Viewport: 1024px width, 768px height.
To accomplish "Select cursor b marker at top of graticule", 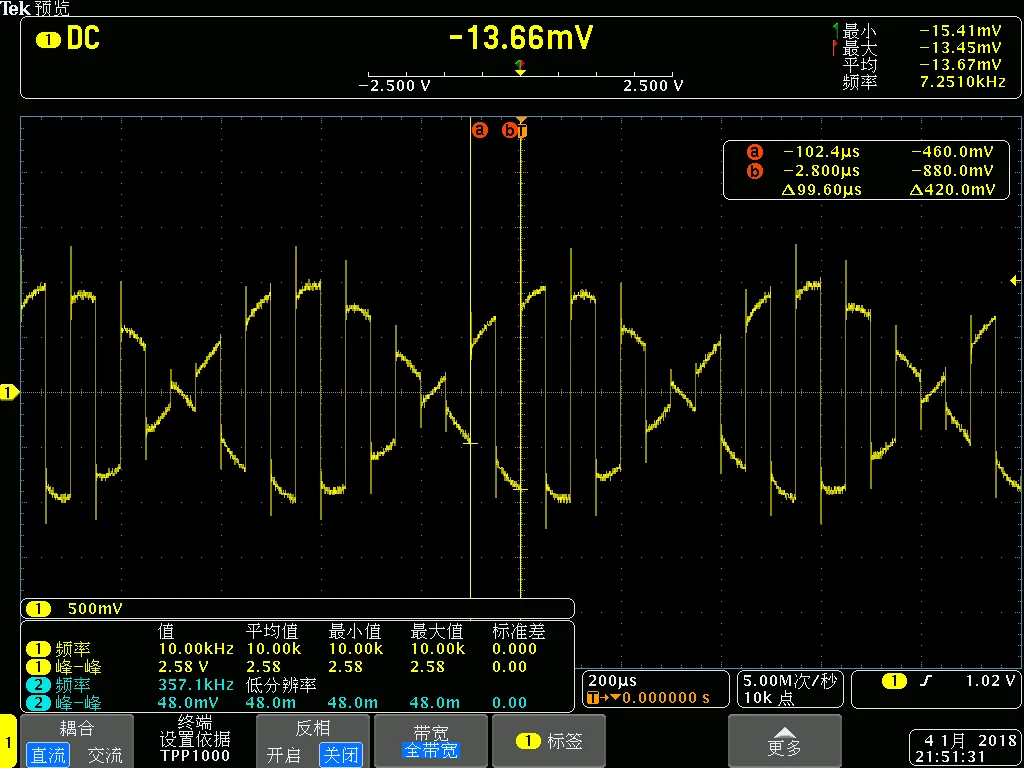I will 509,130.
